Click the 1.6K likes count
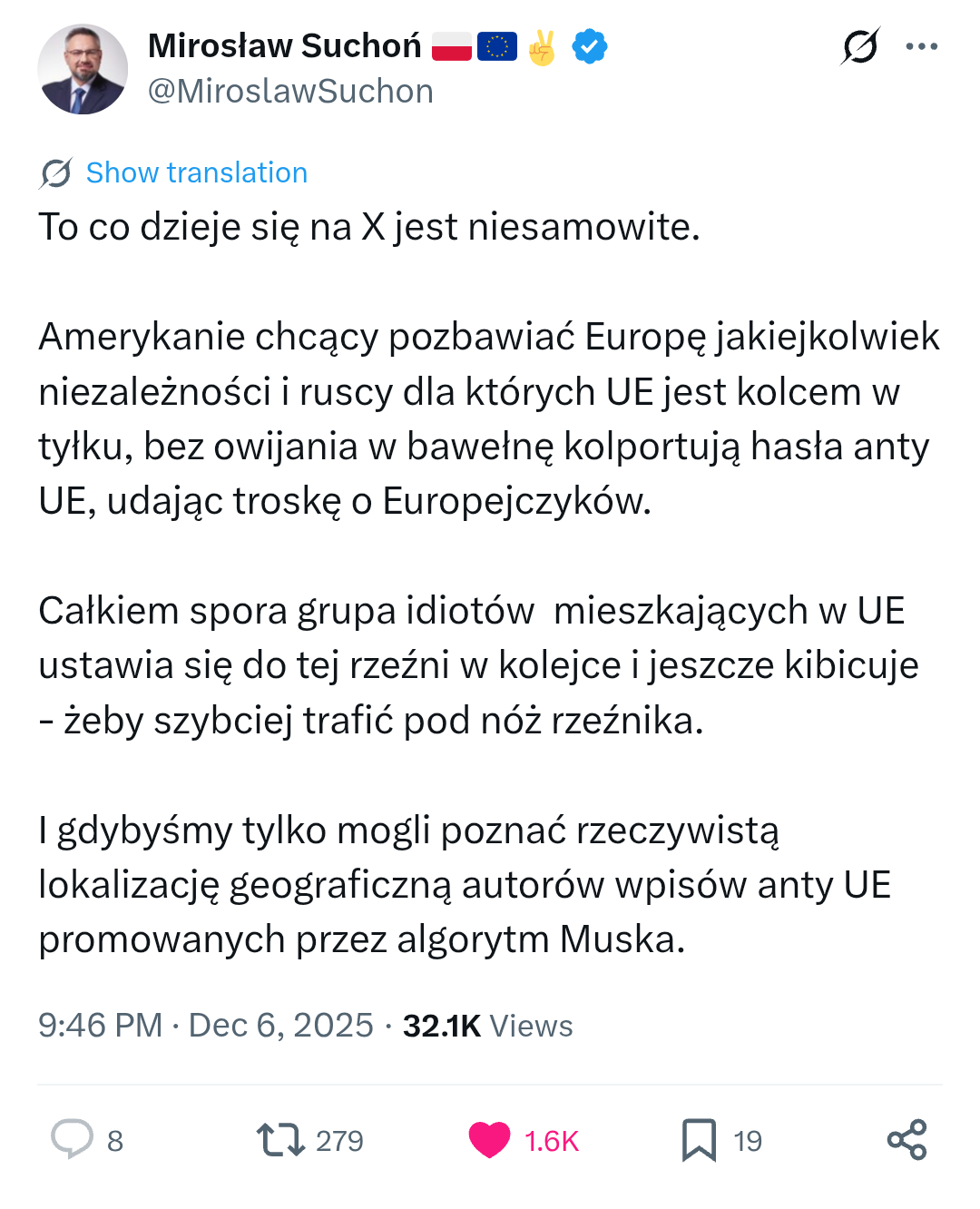Image resolution: width=980 pixels, height=1209 pixels. coord(551,1141)
